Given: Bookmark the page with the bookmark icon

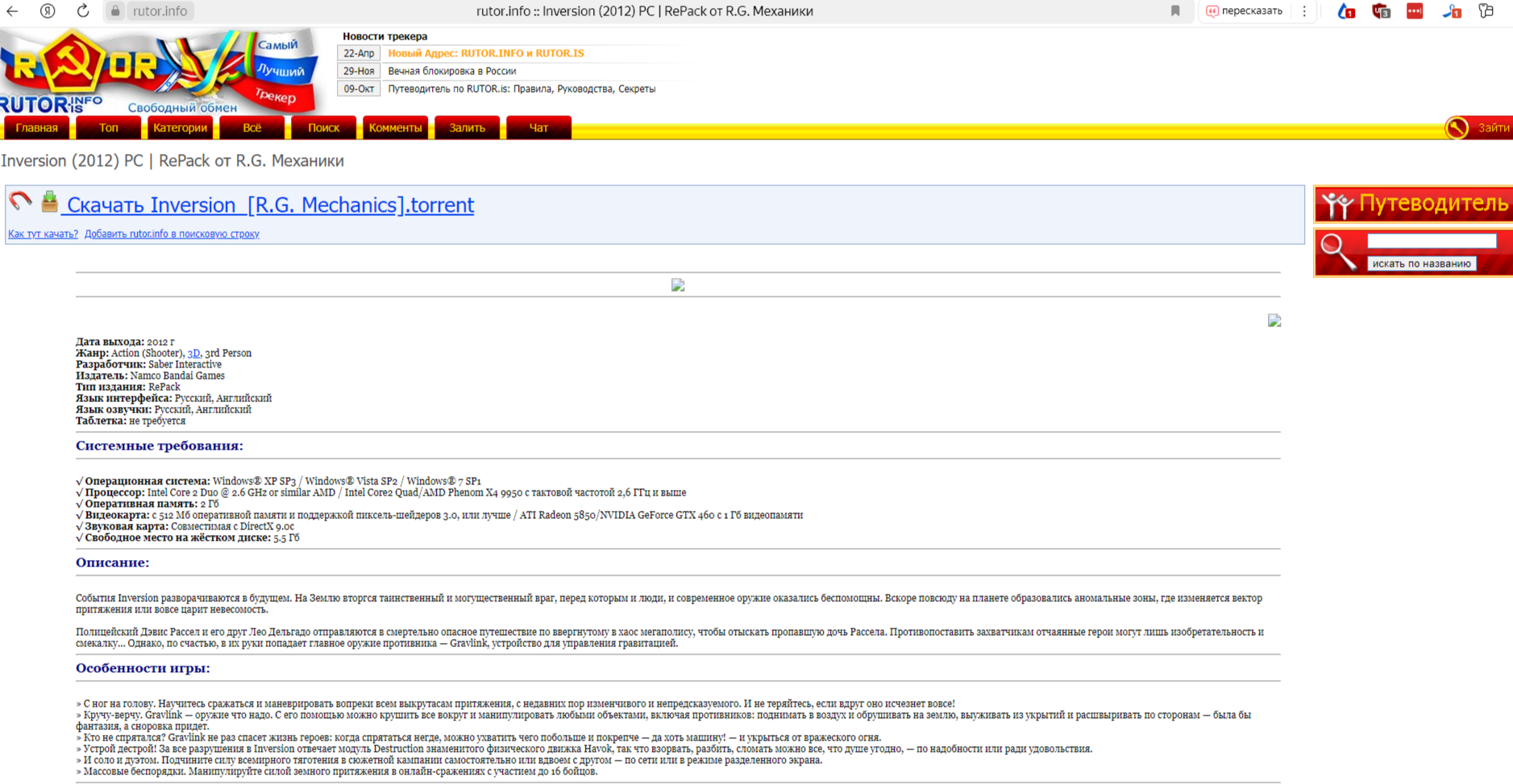Looking at the screenshot, I should point(1175,11).
